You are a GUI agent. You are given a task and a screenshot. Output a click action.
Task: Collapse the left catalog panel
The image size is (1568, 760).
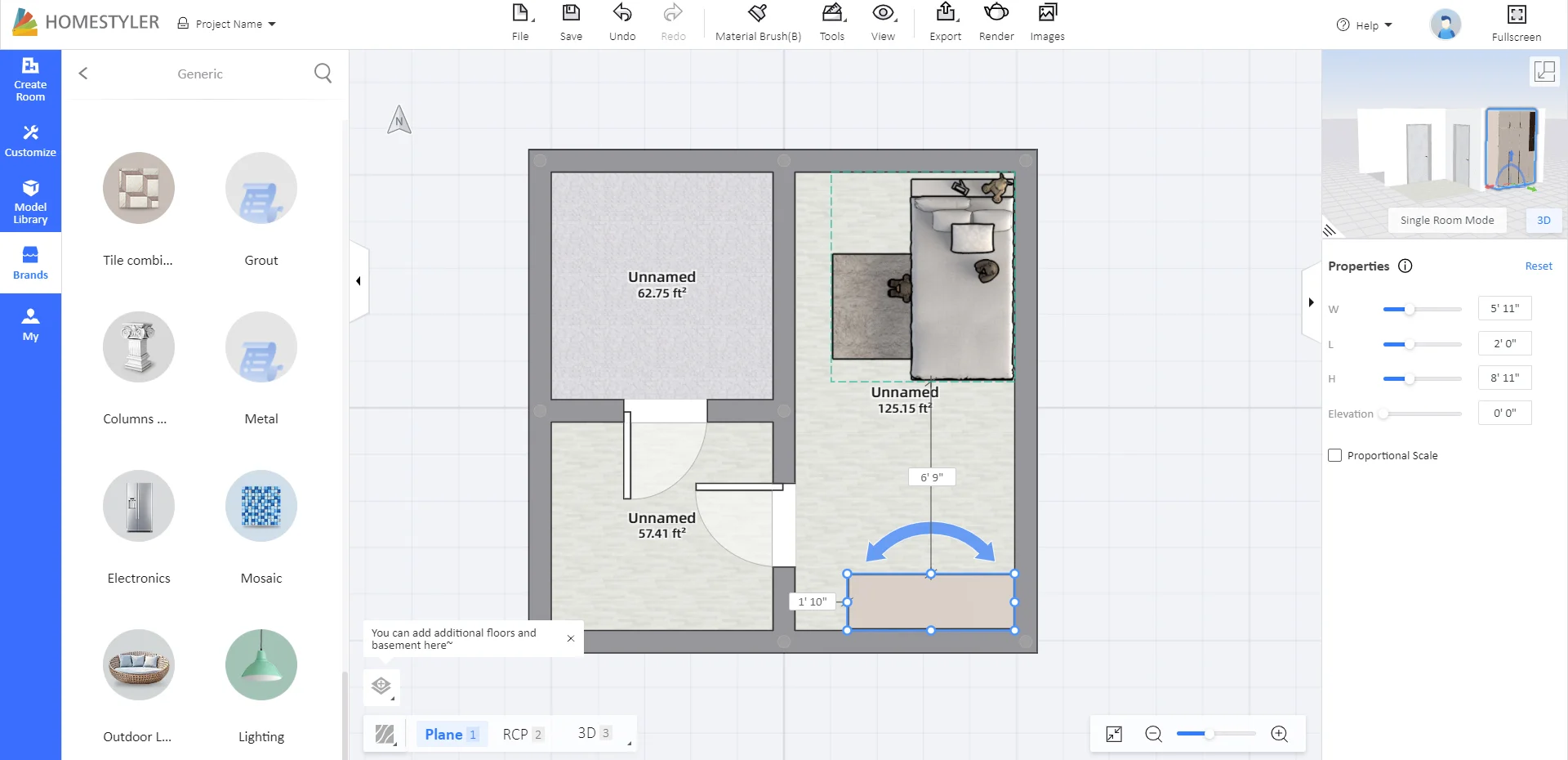pyautogui.click(x=359, y=281)
